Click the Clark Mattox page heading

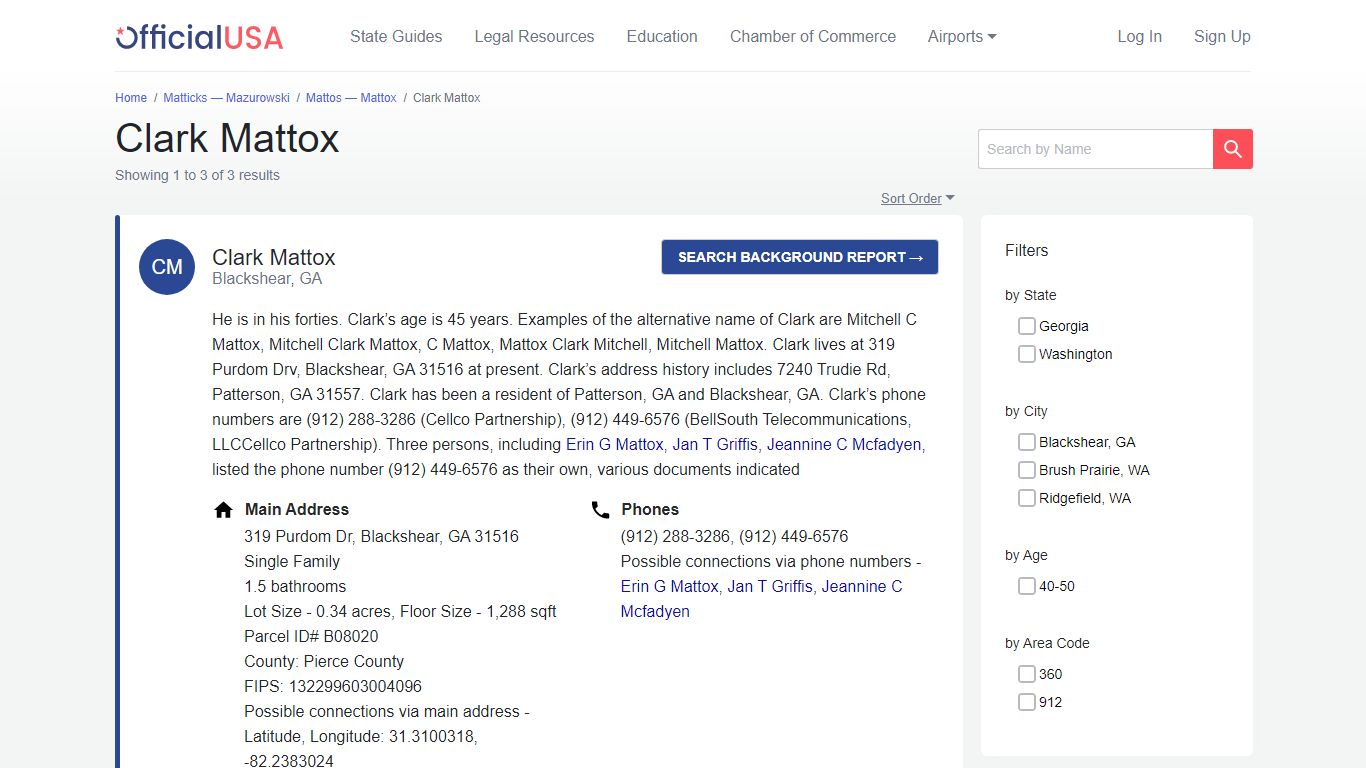227,138
